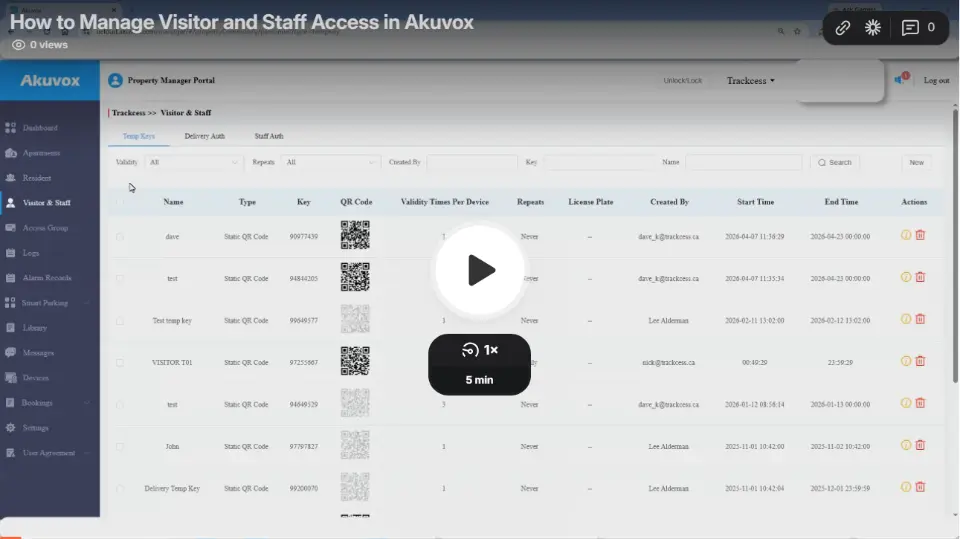Click the Search button

[x=834, y=162]
